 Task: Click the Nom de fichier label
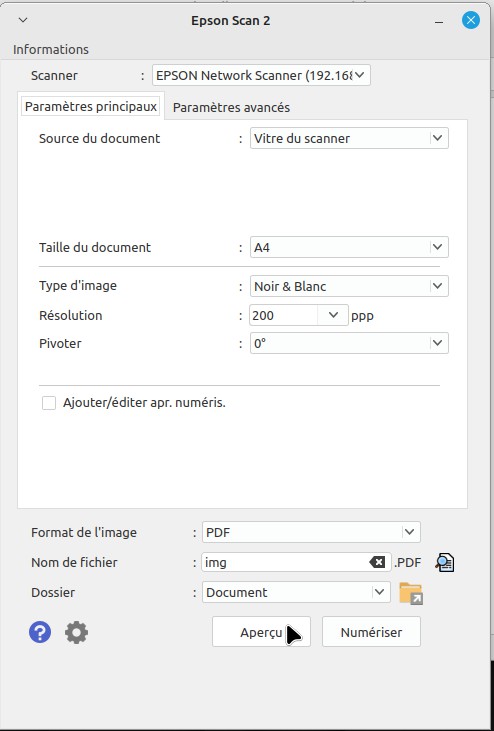pos(74,562)
